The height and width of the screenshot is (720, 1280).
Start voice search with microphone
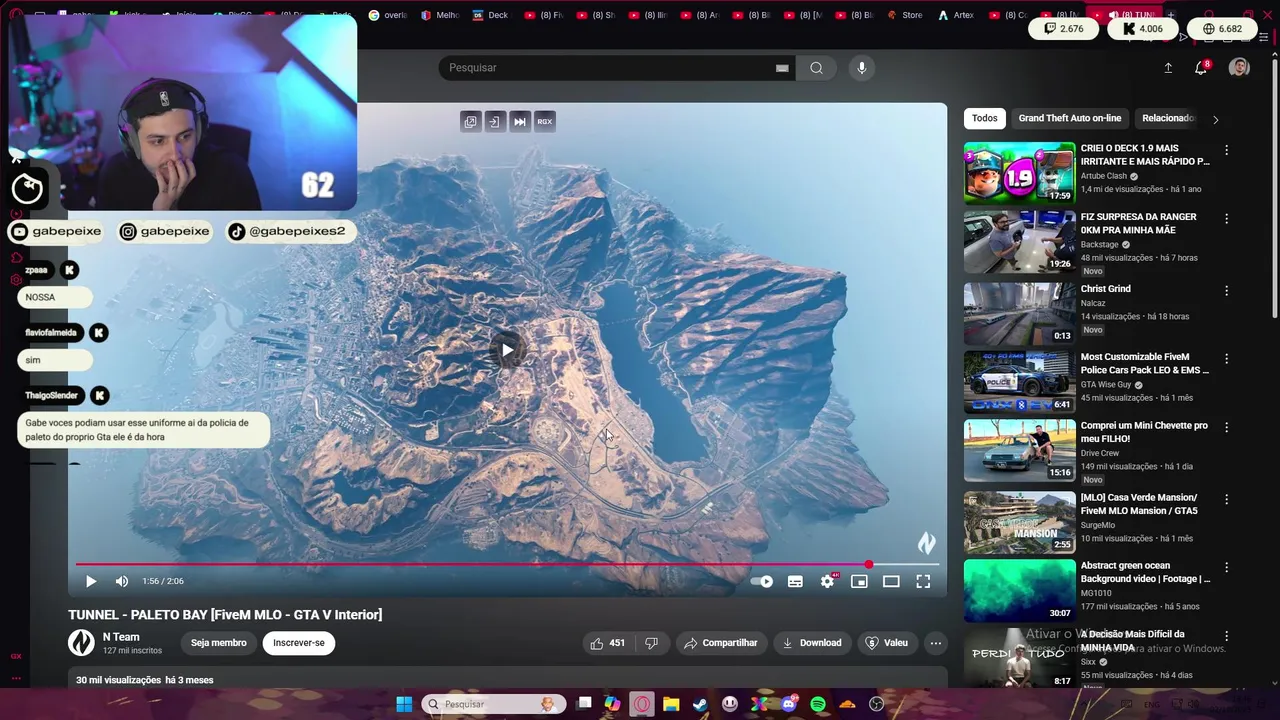862,68
